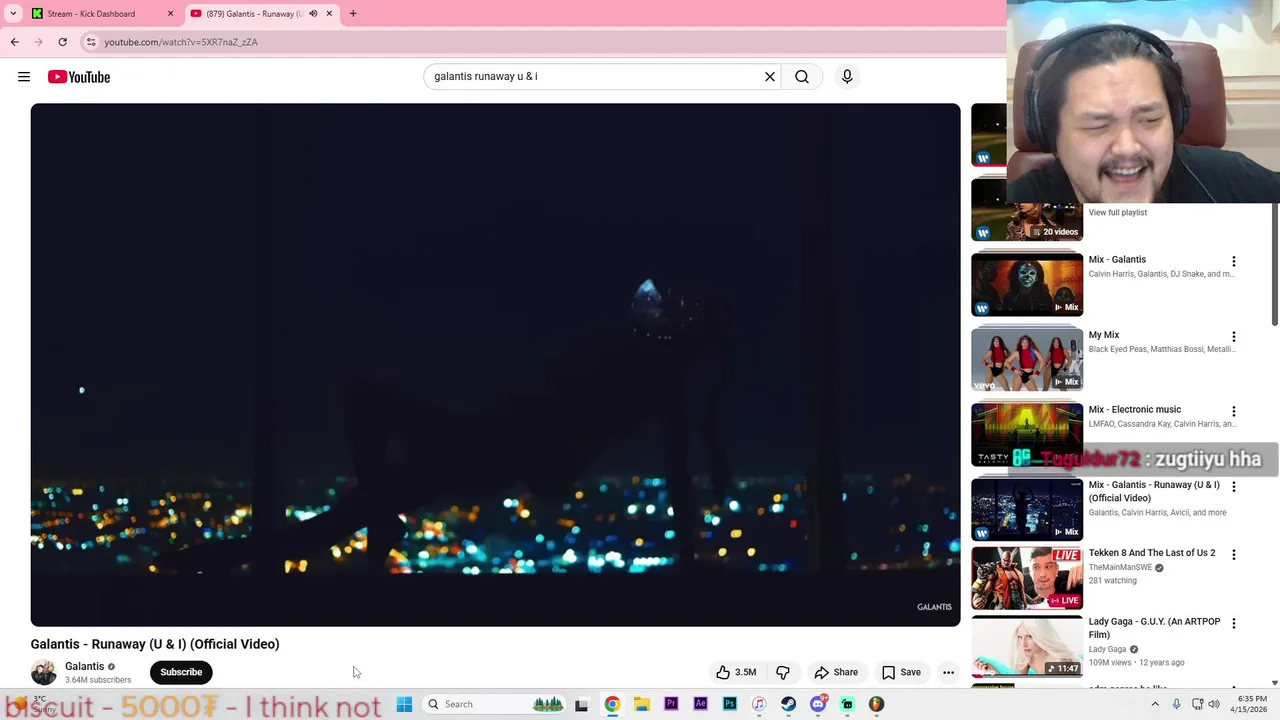Reload the page with the refresh icon
Image resolution: width=1280 pixels, height=720 pixels.
coord(62,42)
